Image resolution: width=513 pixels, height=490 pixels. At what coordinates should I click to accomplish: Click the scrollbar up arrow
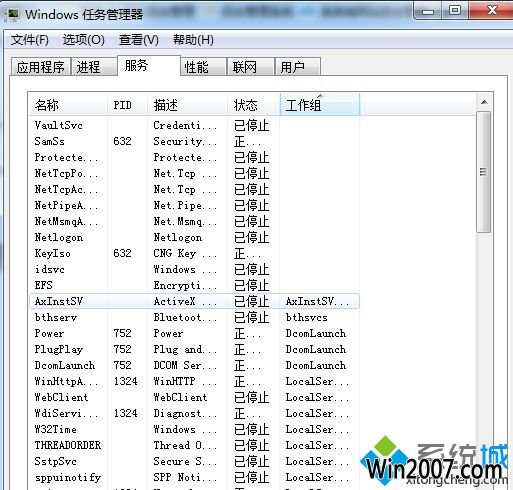(x=484, y=102)
